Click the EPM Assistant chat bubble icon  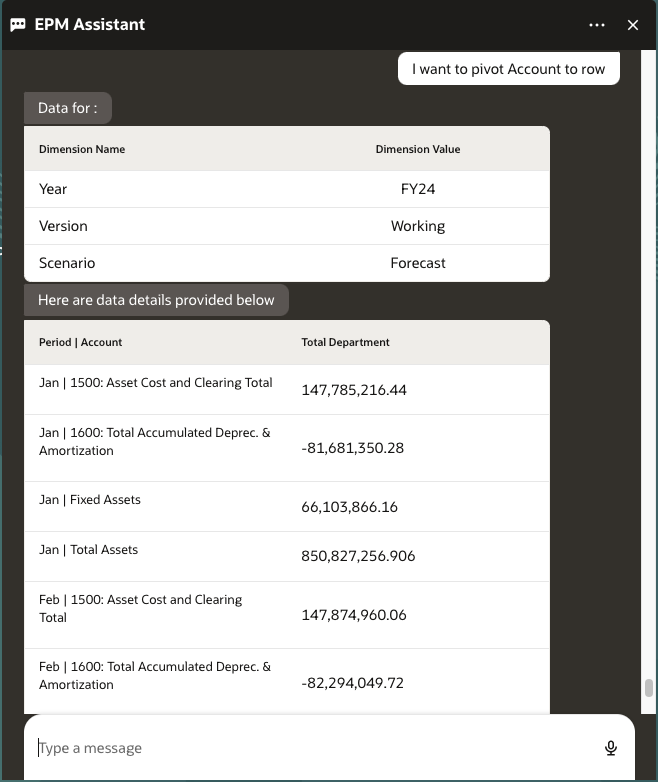pos(18,25)
